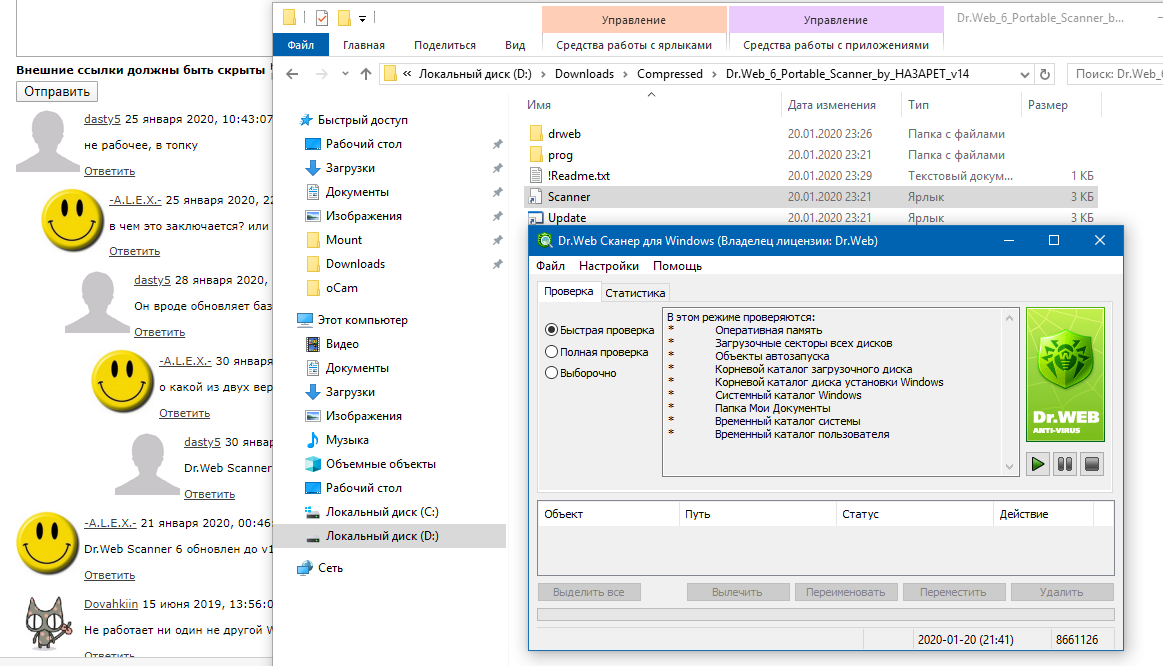Select Музыка in navigation pane
Screen dimensions: 1163x666
[346, 440]
